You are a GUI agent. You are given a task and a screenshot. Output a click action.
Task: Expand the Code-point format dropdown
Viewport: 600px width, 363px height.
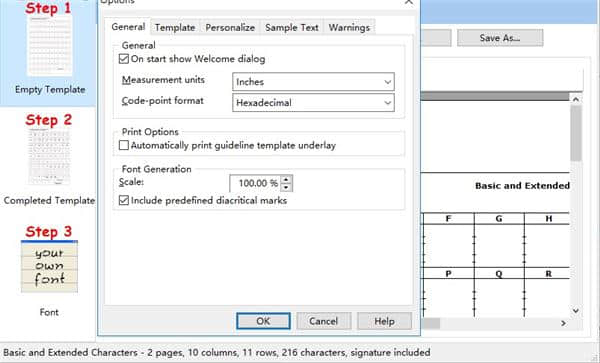click(313, 103)
